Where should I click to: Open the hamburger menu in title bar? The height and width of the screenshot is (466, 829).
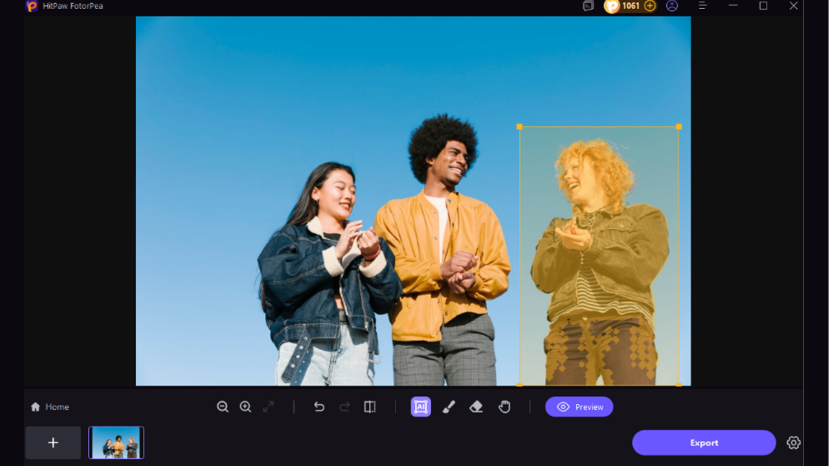702,6
